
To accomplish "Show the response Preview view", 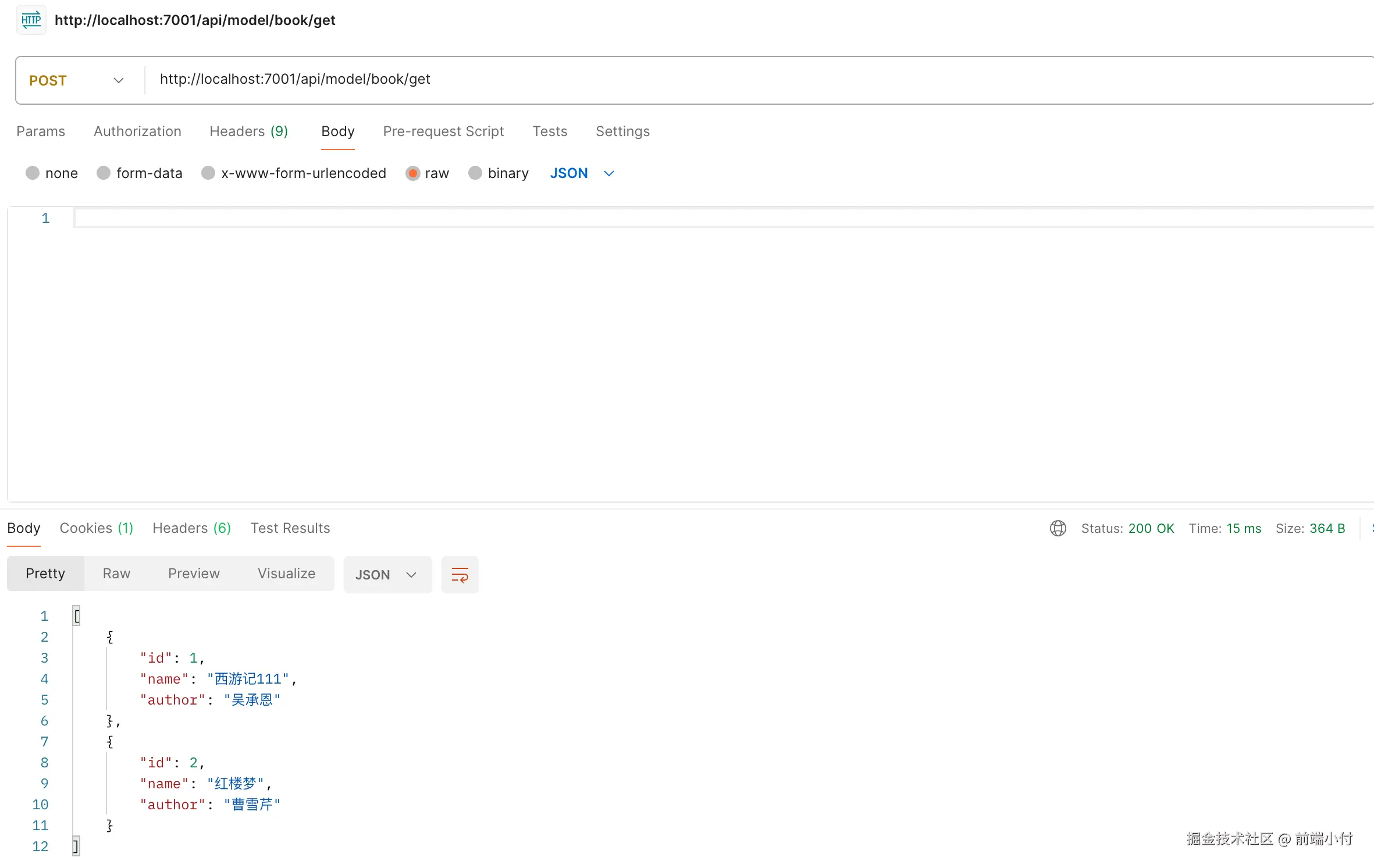I will click(x=194, y=574).
